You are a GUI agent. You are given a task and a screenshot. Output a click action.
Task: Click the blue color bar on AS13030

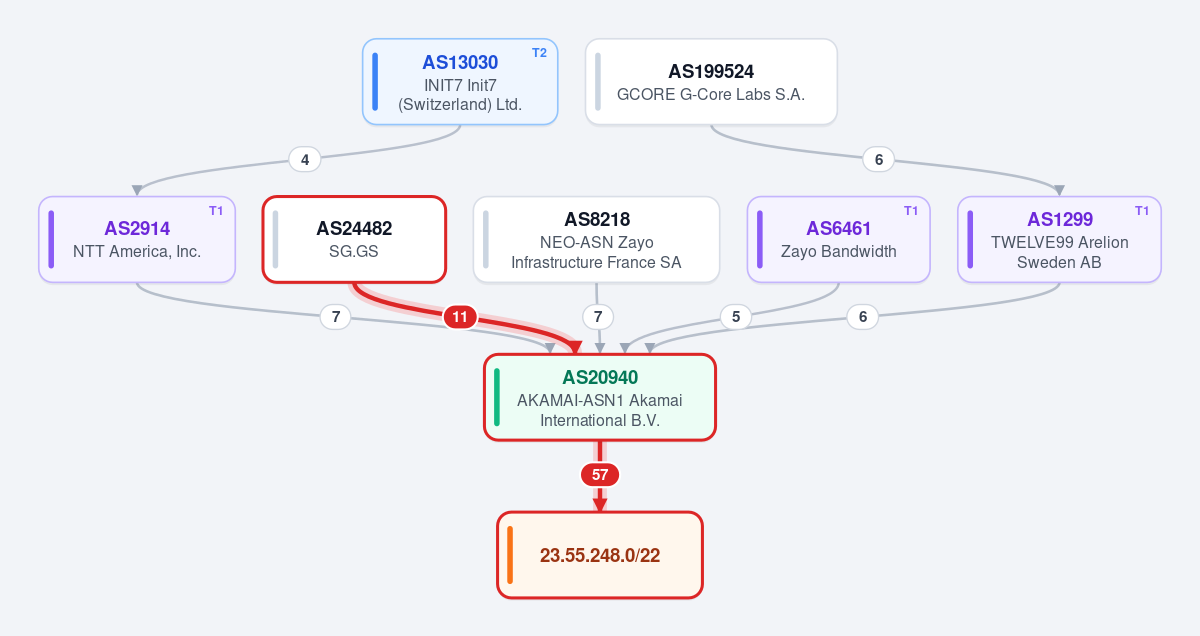point(375,82)
